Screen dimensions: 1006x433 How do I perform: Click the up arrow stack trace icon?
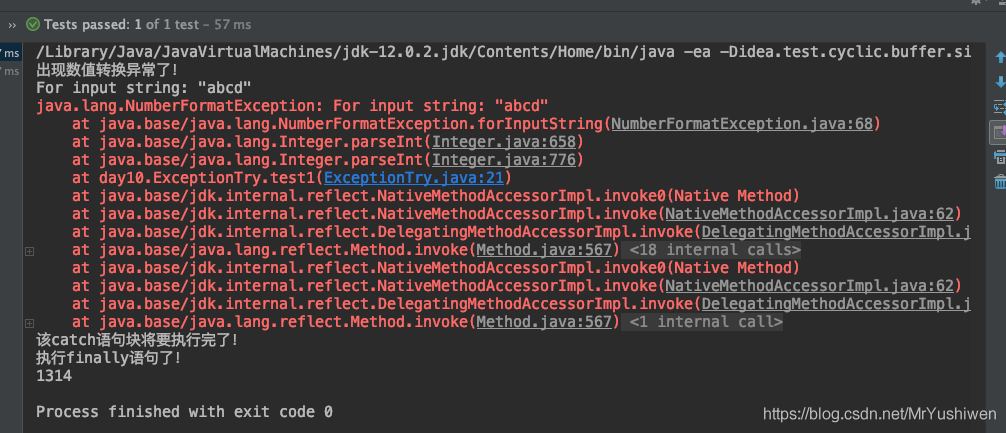click(x=1000, y=58)
